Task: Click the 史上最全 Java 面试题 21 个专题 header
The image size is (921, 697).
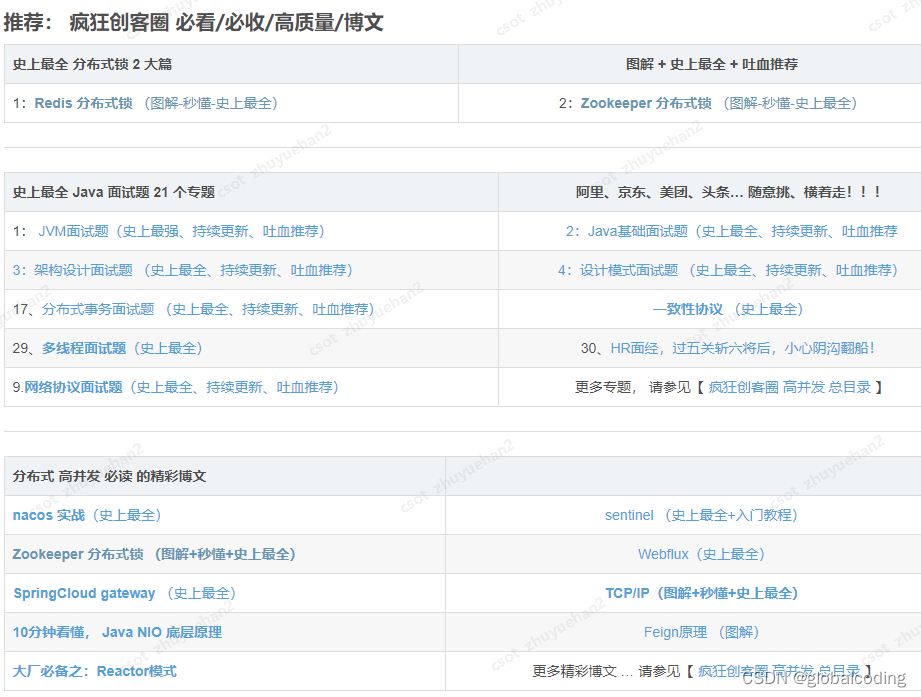Action: click(113, 192)
